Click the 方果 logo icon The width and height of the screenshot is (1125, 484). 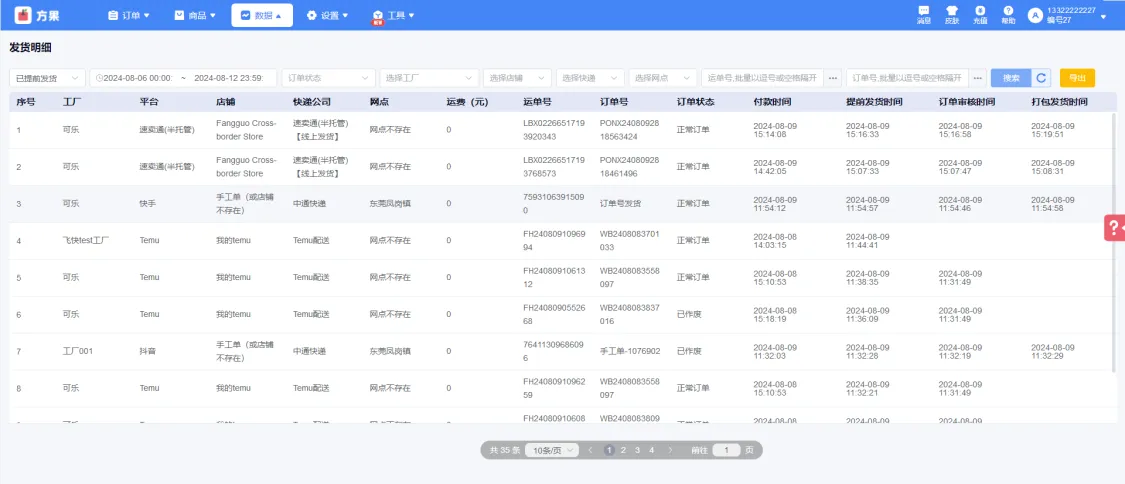pyautogui.click(x=23, y=15)
